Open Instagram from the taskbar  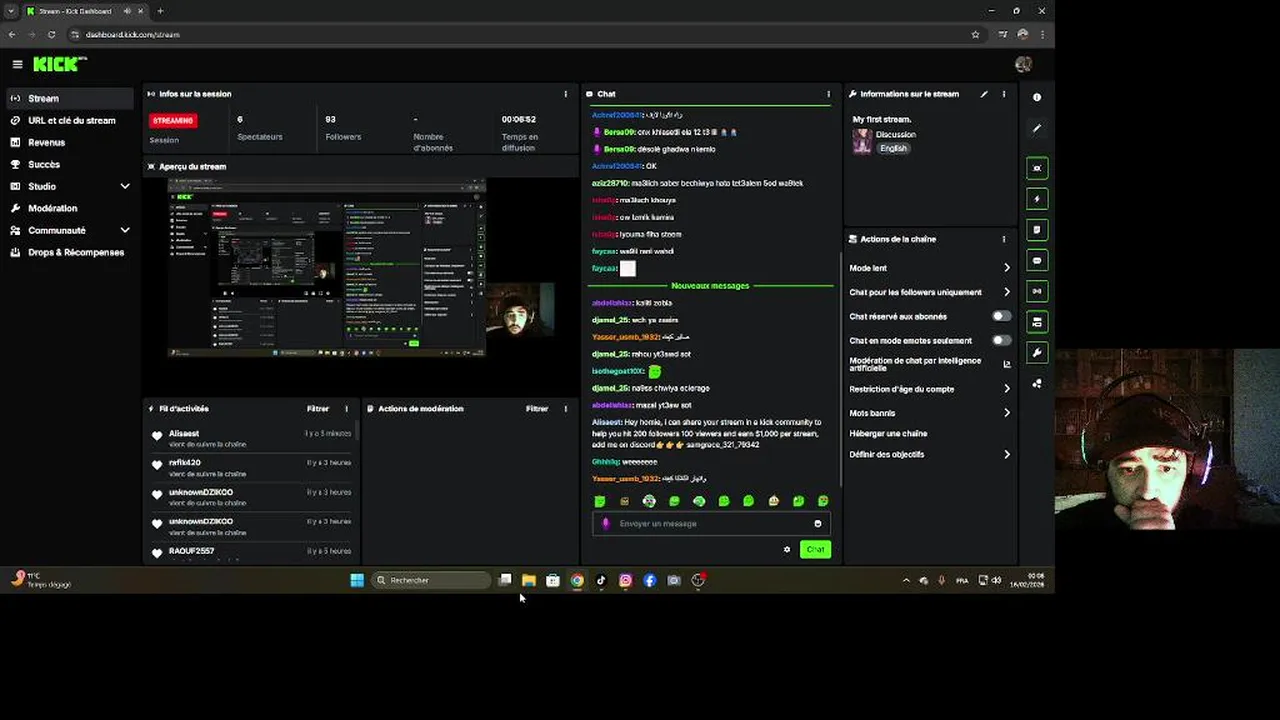click(x=625, y=580)
